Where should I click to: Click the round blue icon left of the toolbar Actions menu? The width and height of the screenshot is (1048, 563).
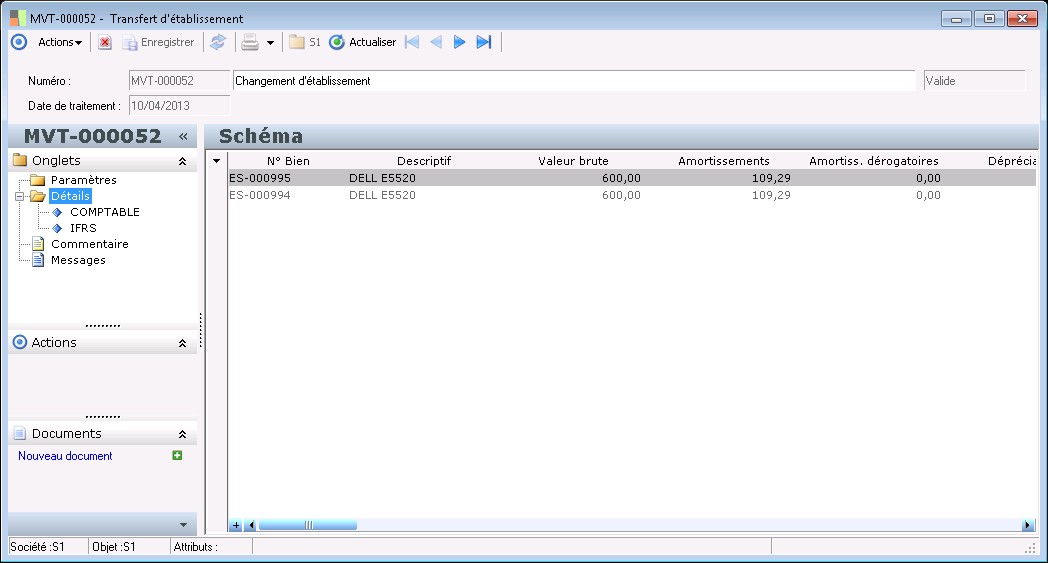(x=19, y=42)
